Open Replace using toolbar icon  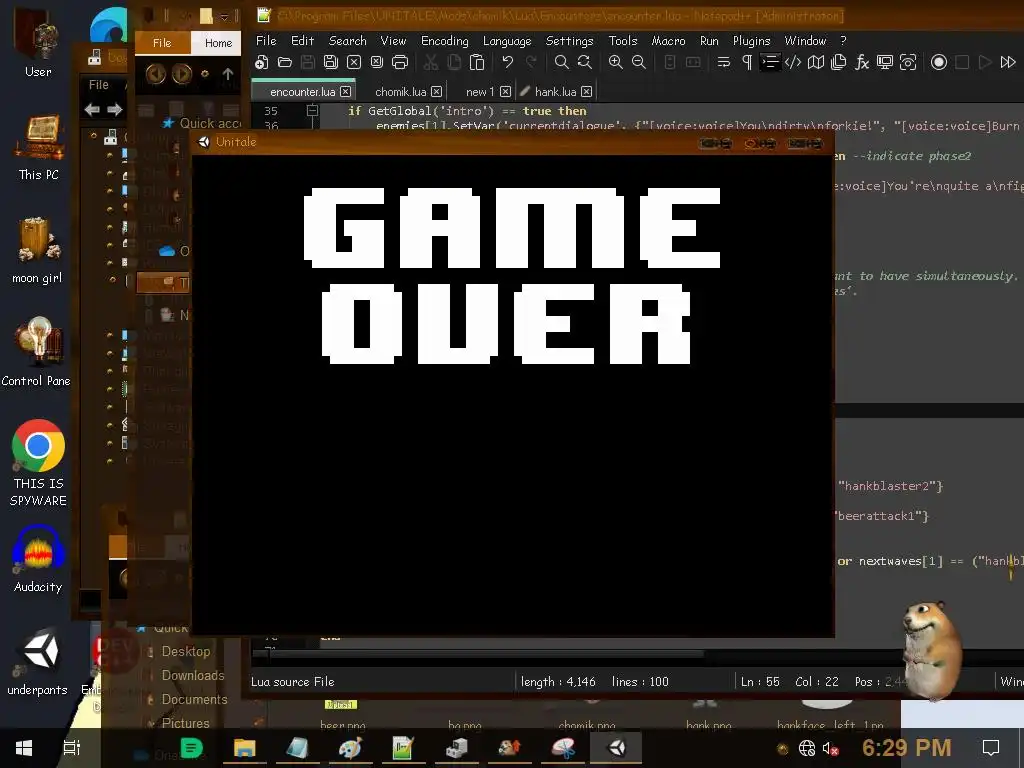click(x=584, y=63)
